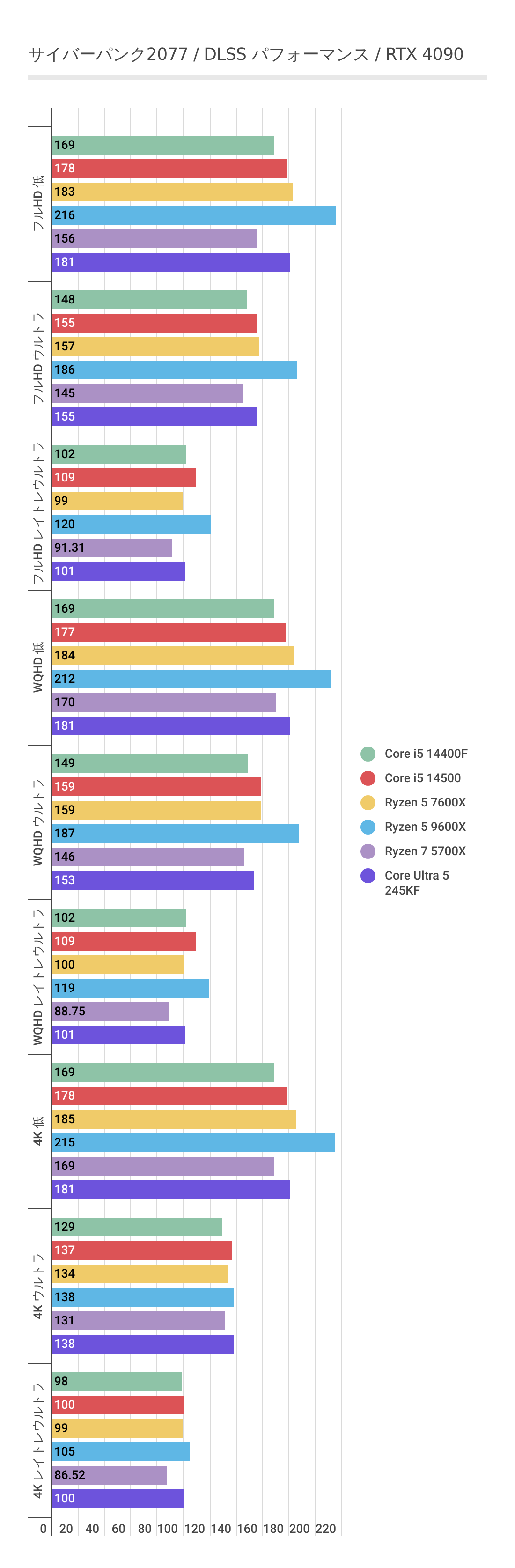The height and width of the screenshot is (1568, 515).
Task: Click the bar labeled 88.75
Action: (110, 1012)
